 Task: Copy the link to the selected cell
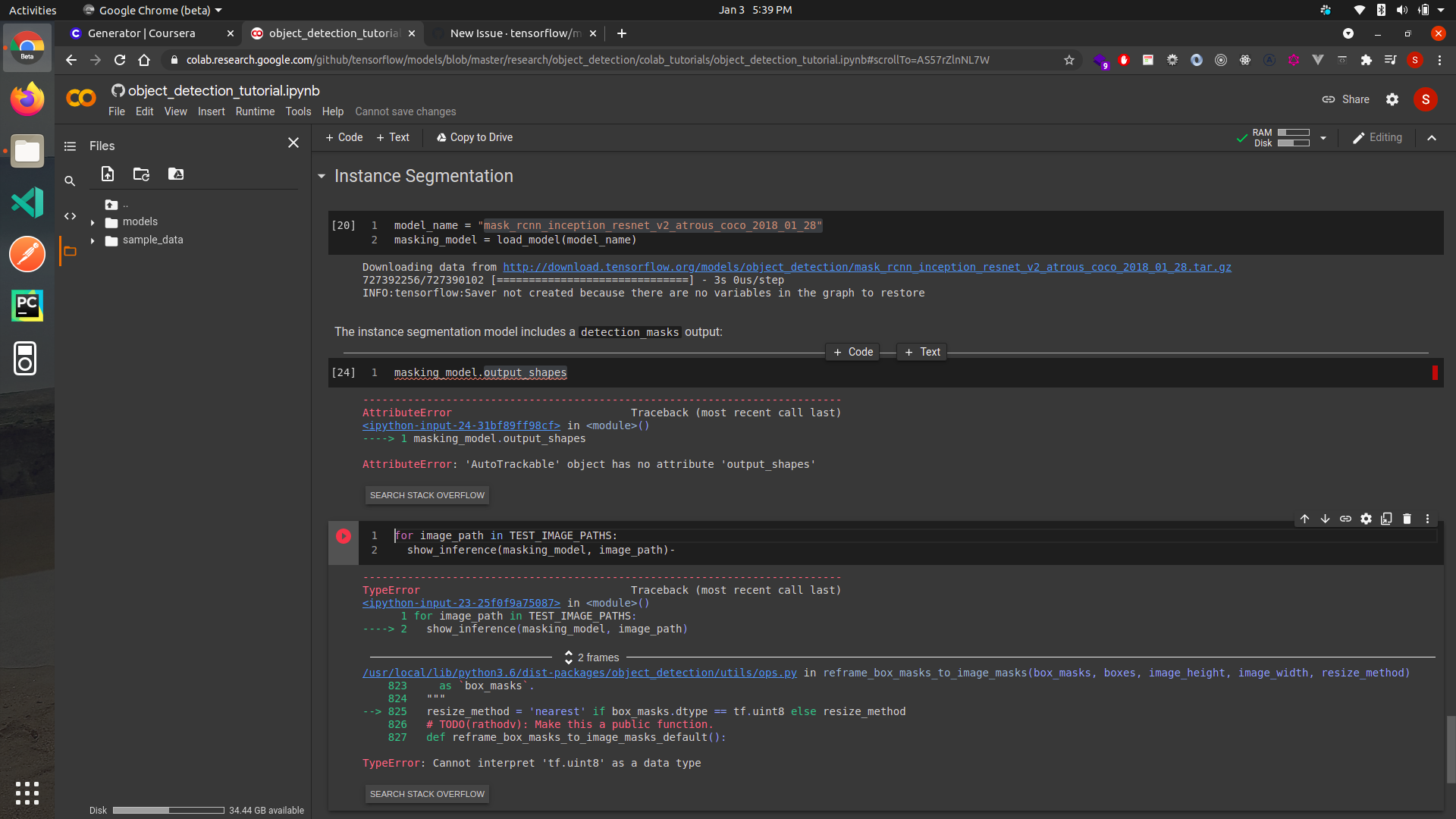pos(1346,519)
